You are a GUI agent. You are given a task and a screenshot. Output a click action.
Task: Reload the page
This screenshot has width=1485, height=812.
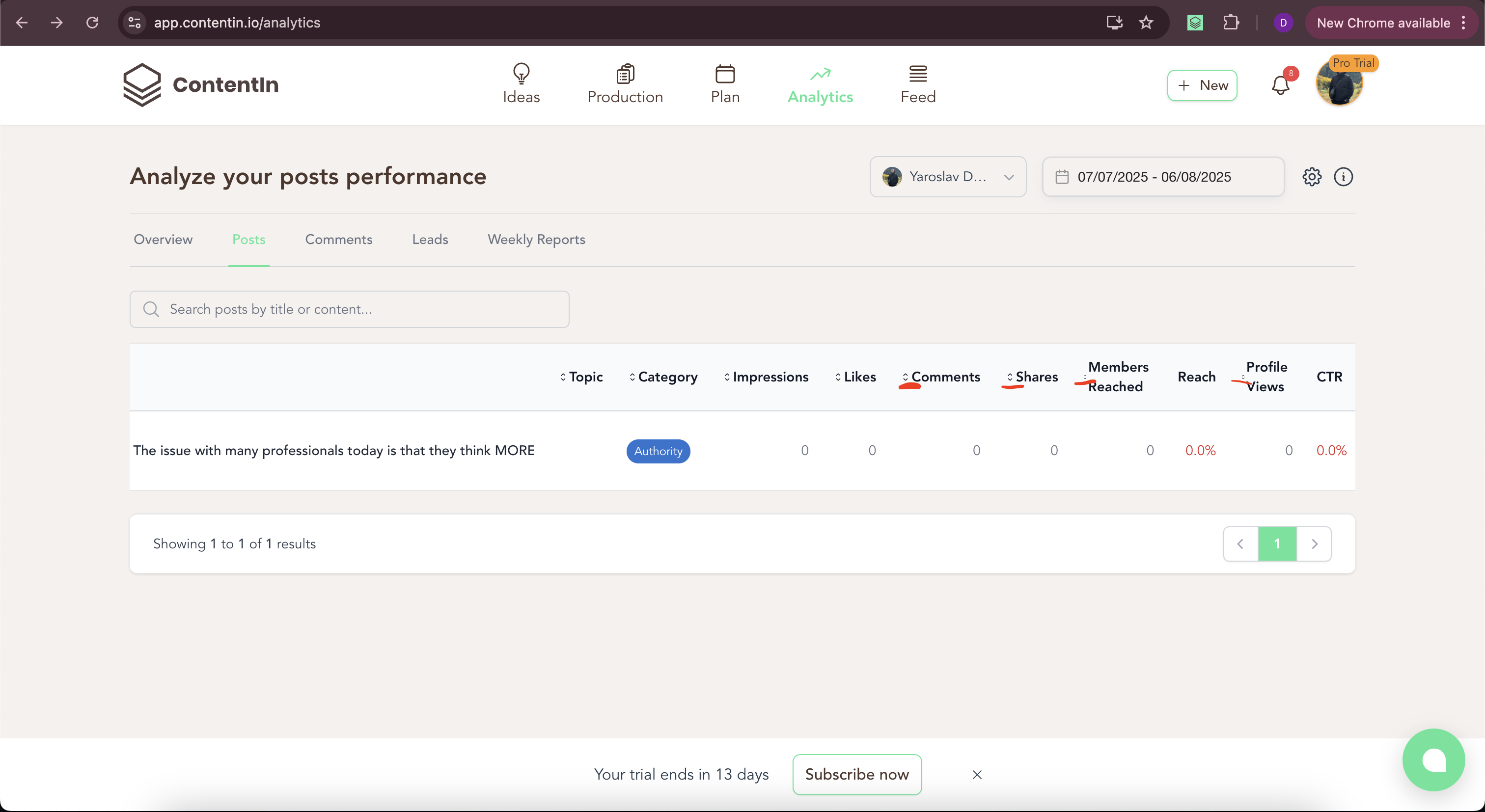pos(92,23)
